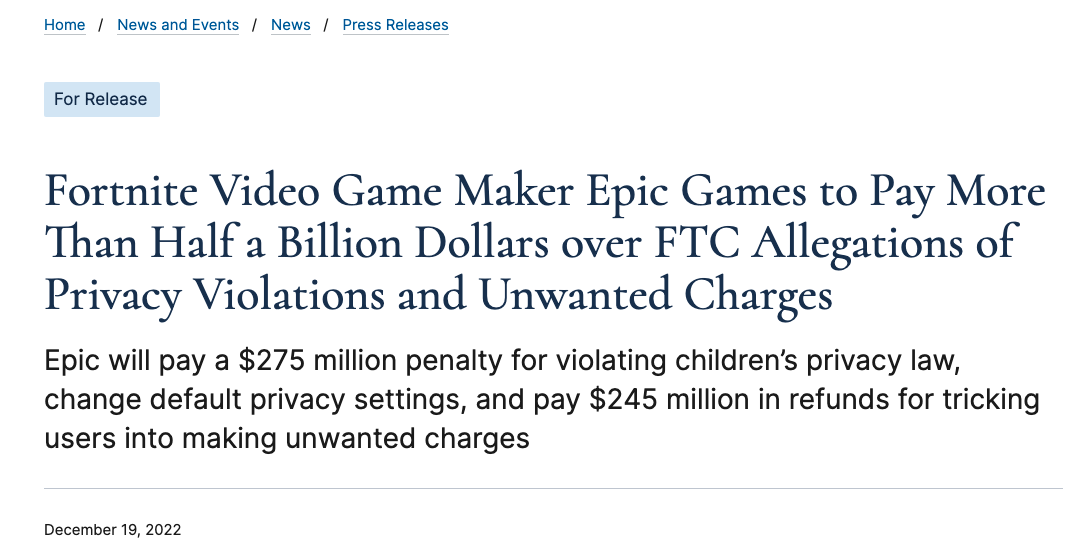The image size is (1082, 555).
Task: Click the slash separator after Home
Action: tap(101, 25)
